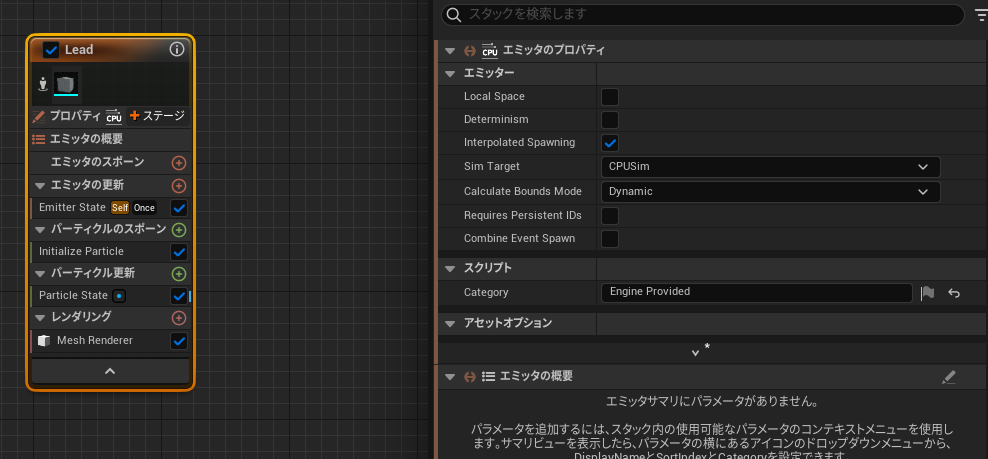Enable Requires Persistent IDs checkbox
This screenshot has height=459, width=988.
610,216
